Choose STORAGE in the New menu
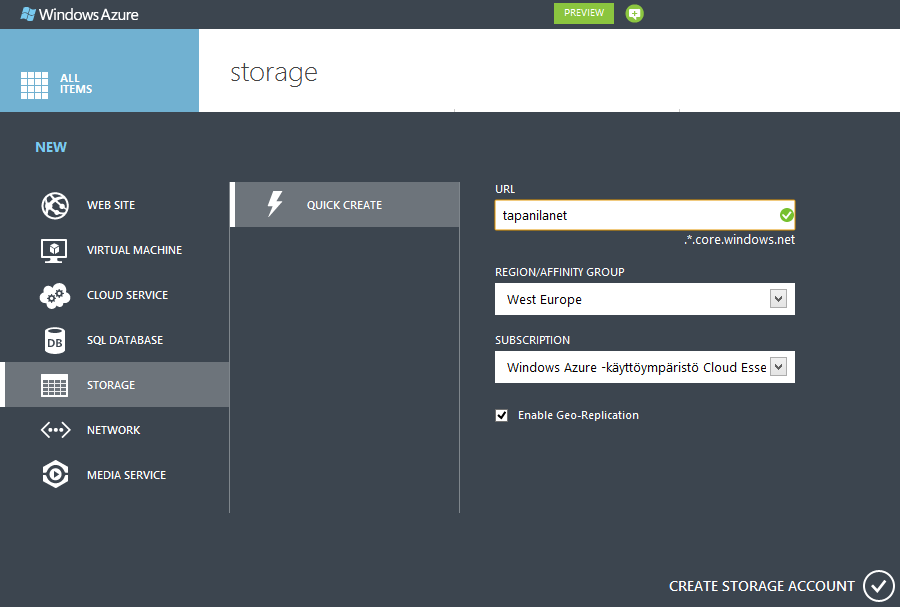 [x=115, y=385]
